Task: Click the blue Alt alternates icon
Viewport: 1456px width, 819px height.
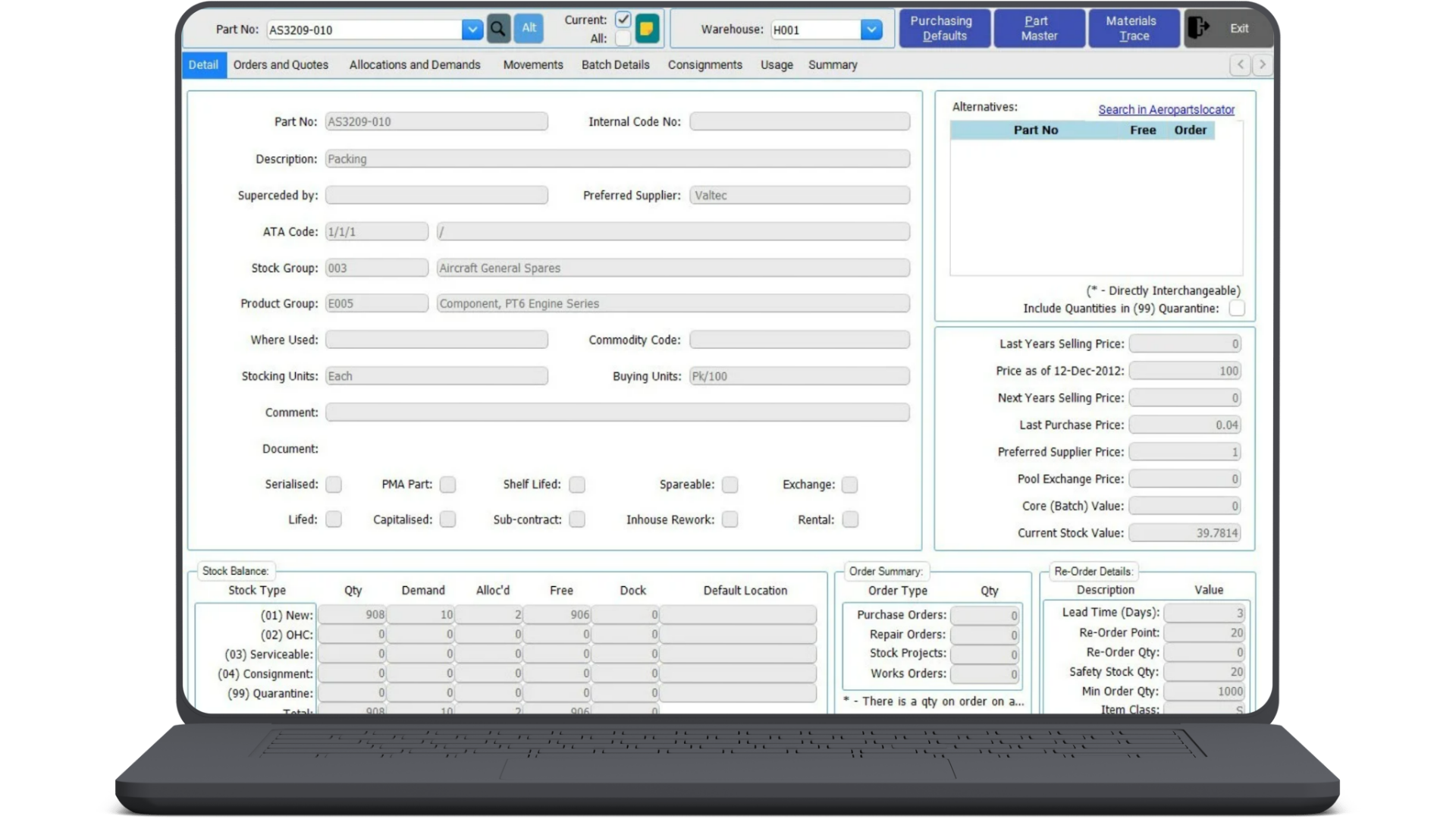Action: pos(529,29)
